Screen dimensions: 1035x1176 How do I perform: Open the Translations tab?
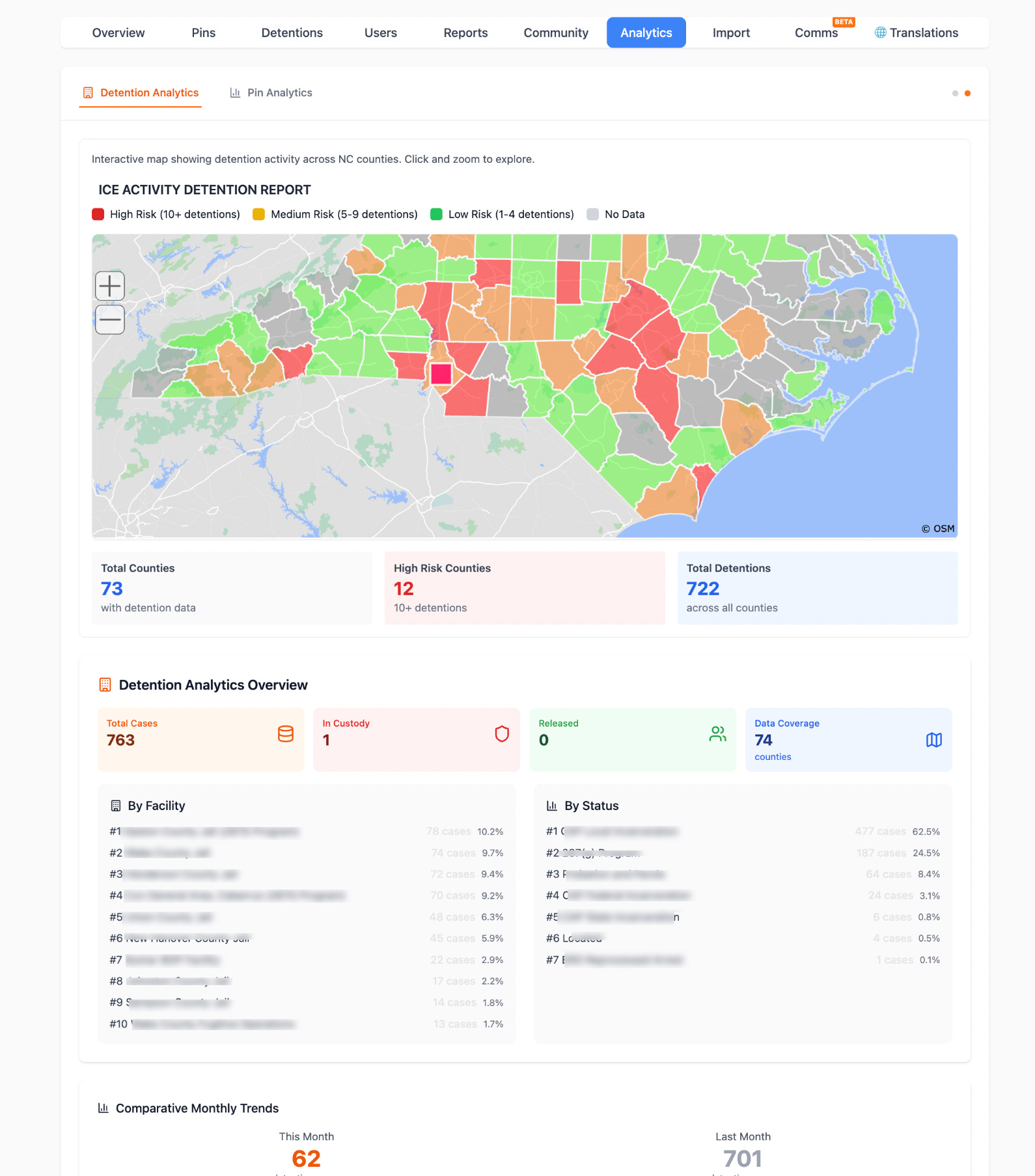click(x=917, y=33)
